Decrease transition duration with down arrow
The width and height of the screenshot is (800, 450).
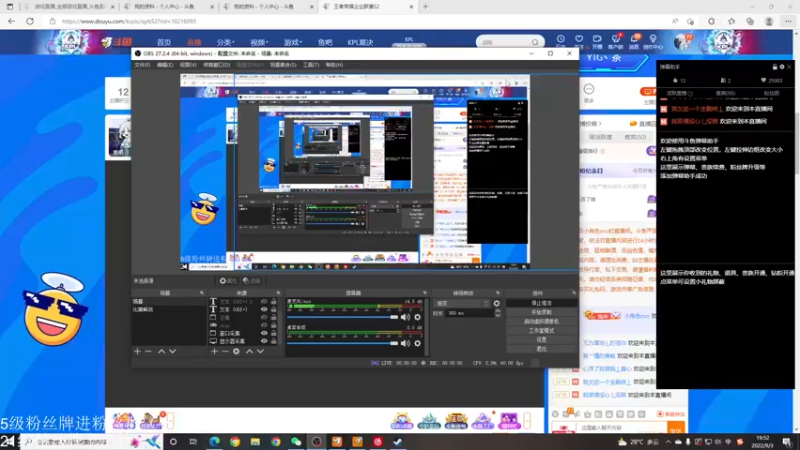click(x=497, y=315)
